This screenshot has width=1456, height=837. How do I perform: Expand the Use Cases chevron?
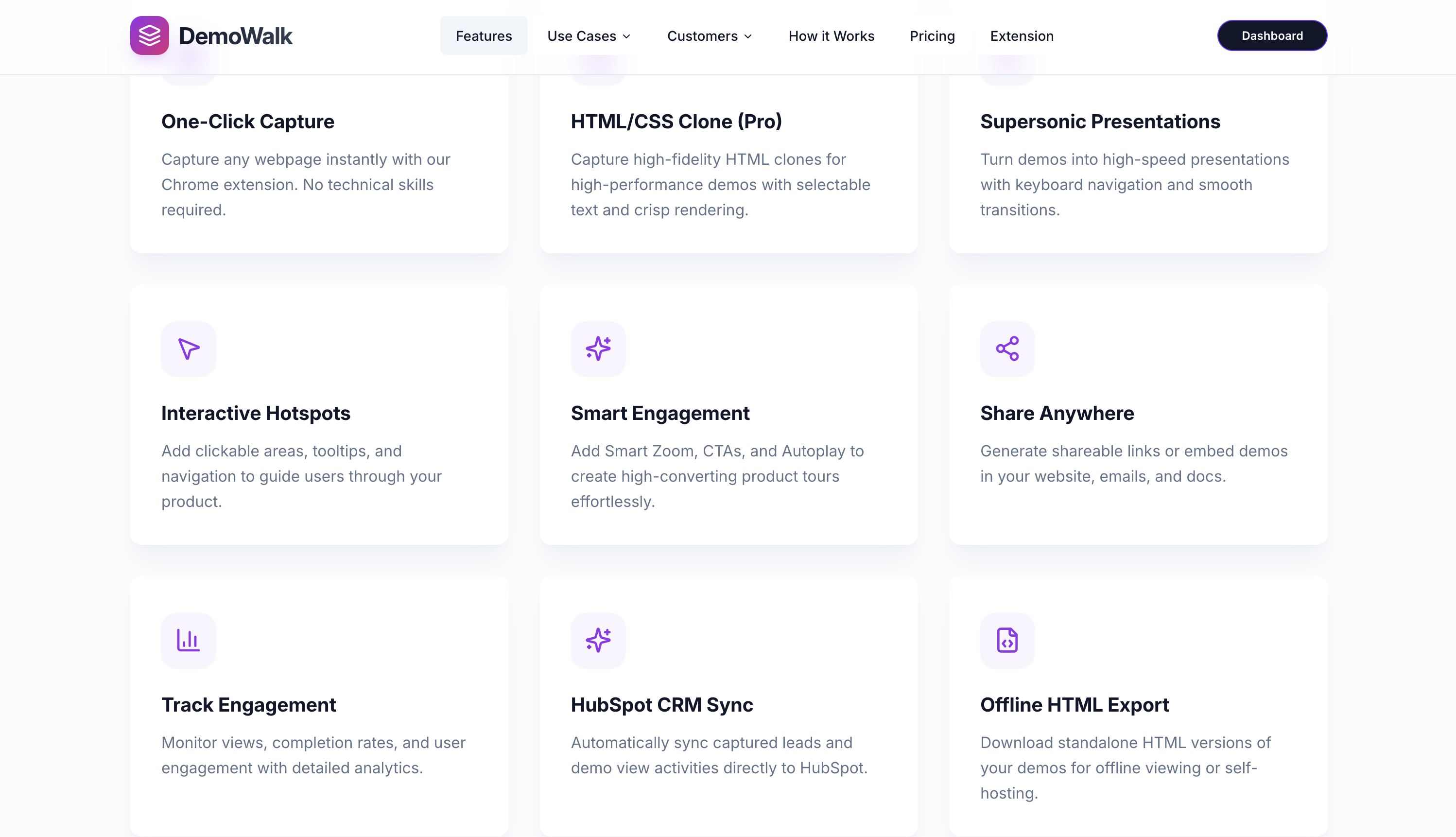[627, 36]
